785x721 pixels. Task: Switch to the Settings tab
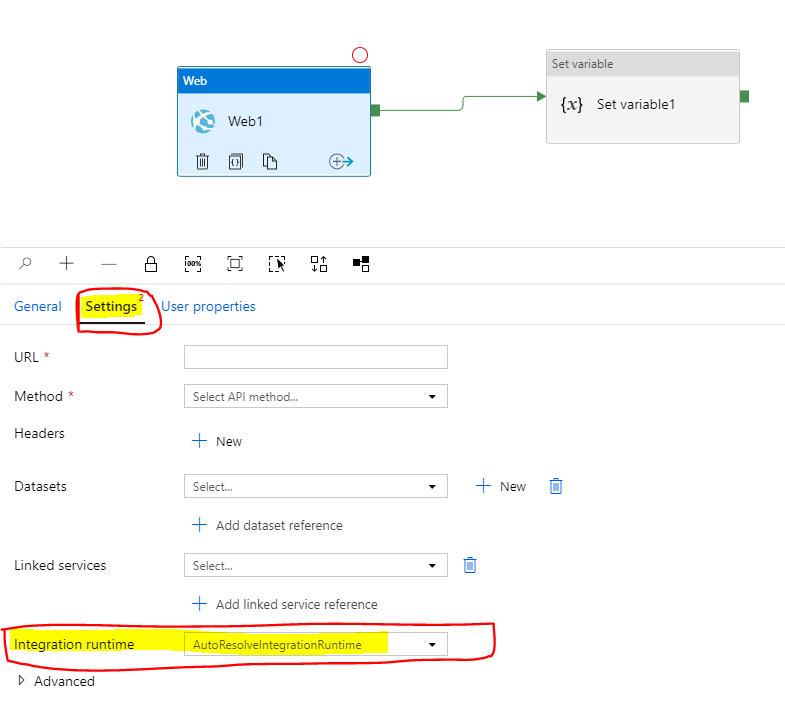pos(111,306)
